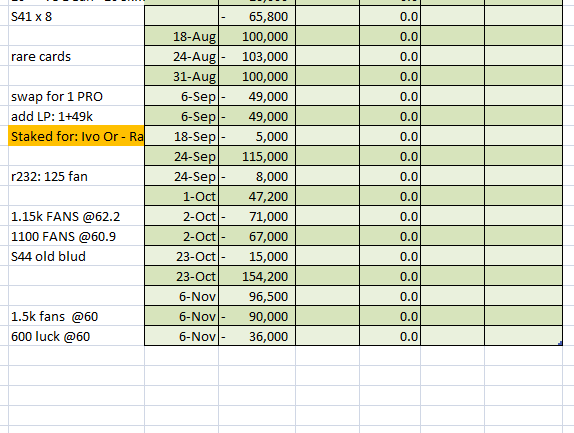This screenshot has height=433, width=574.
Task: Click the 65,800 amount cell
Action: (257, 16)
